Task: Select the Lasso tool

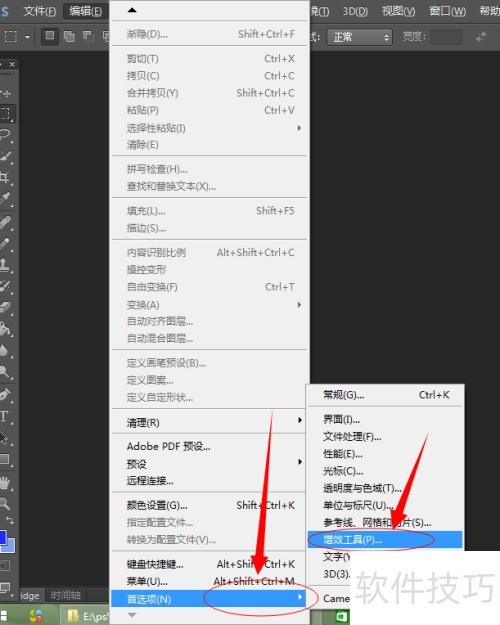Action: (6, 135)
